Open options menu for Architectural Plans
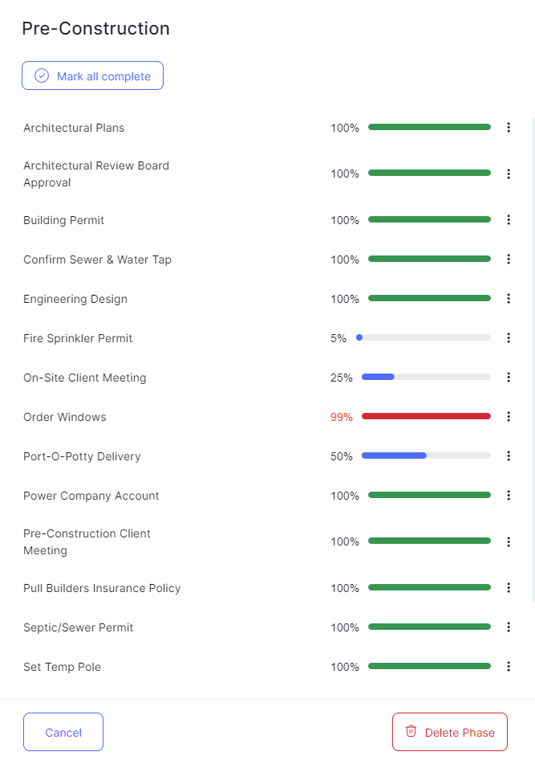 (509, 127)
